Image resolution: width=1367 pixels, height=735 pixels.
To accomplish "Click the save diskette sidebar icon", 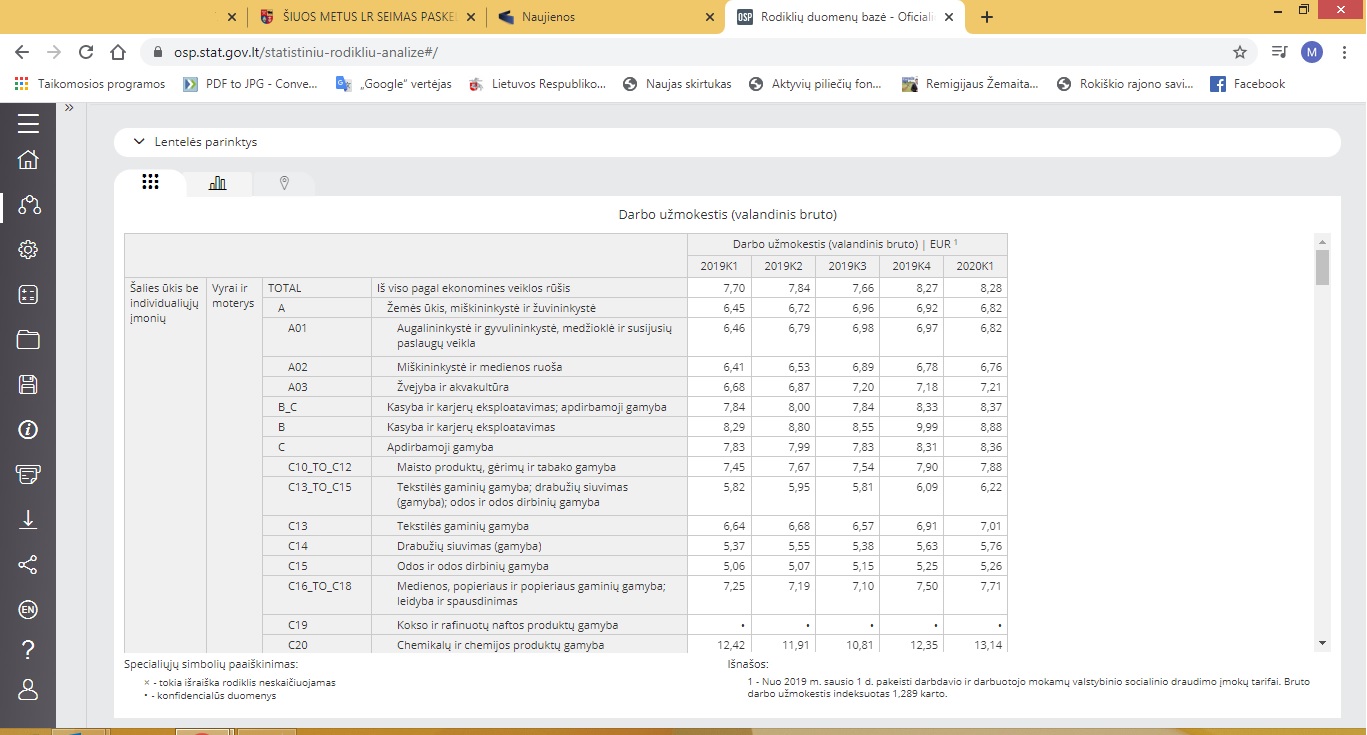I will point(28,385).
